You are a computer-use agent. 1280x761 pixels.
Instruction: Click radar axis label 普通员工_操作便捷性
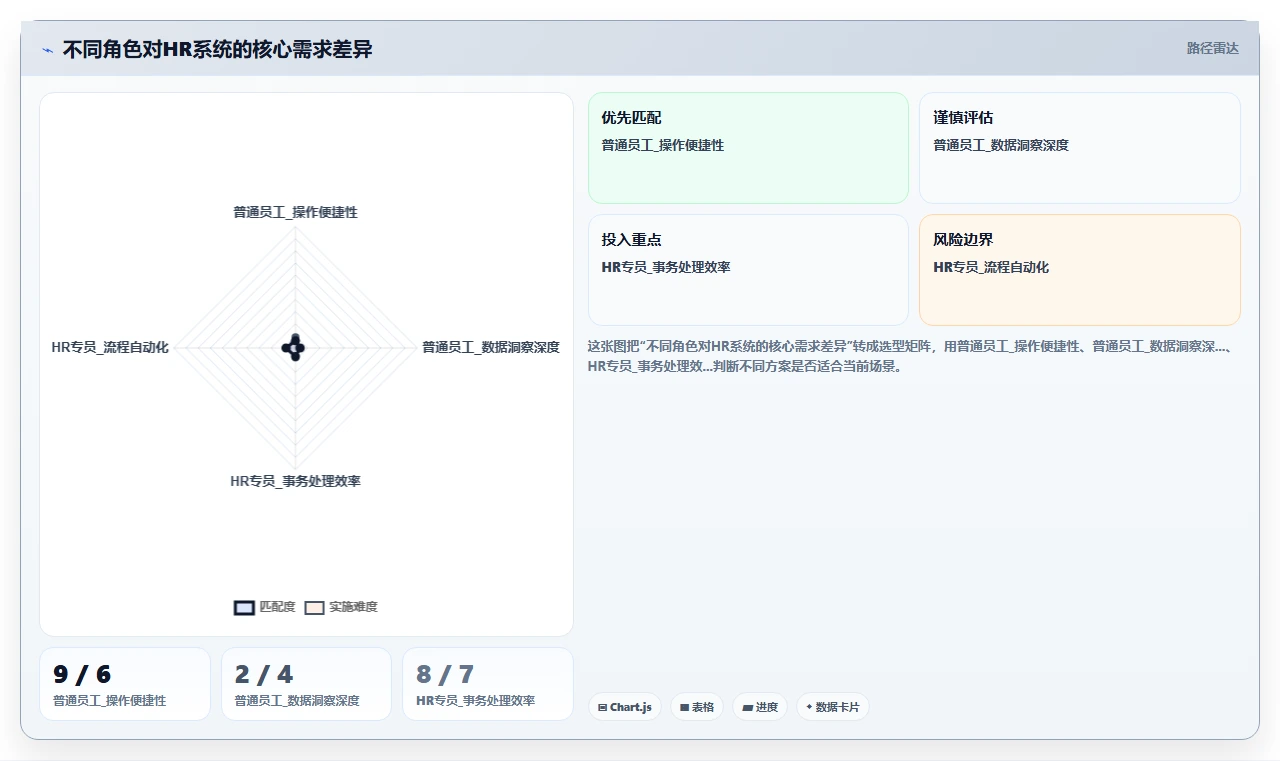(295, 212)
